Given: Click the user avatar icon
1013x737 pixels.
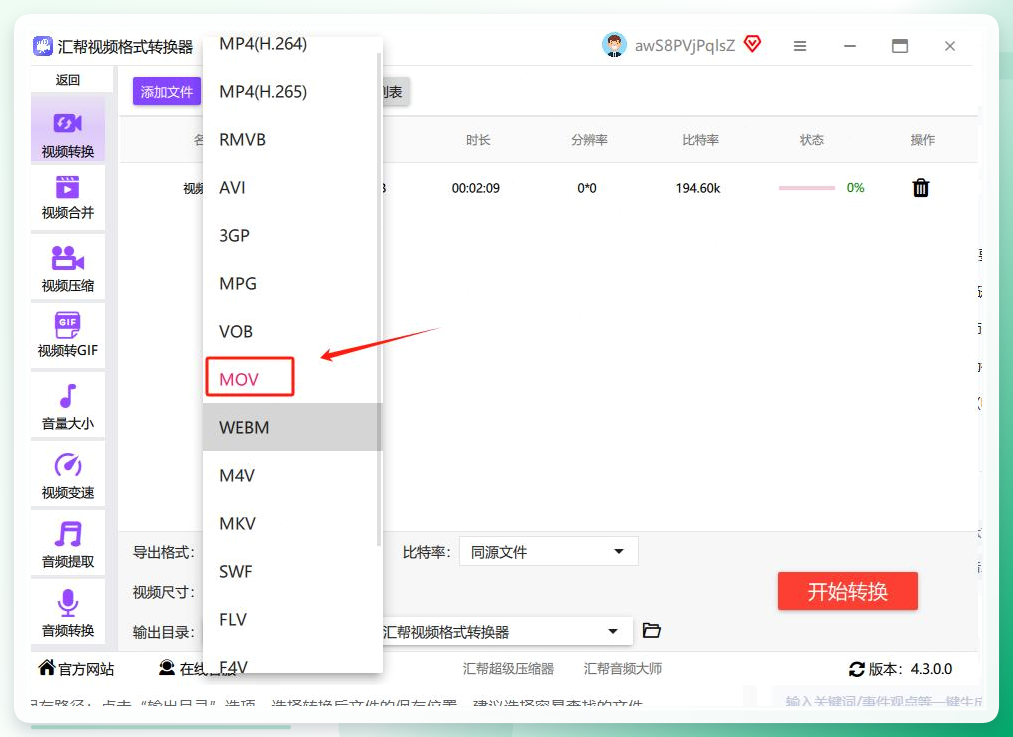Looking at the screenshot, I should tap(614, 45).
